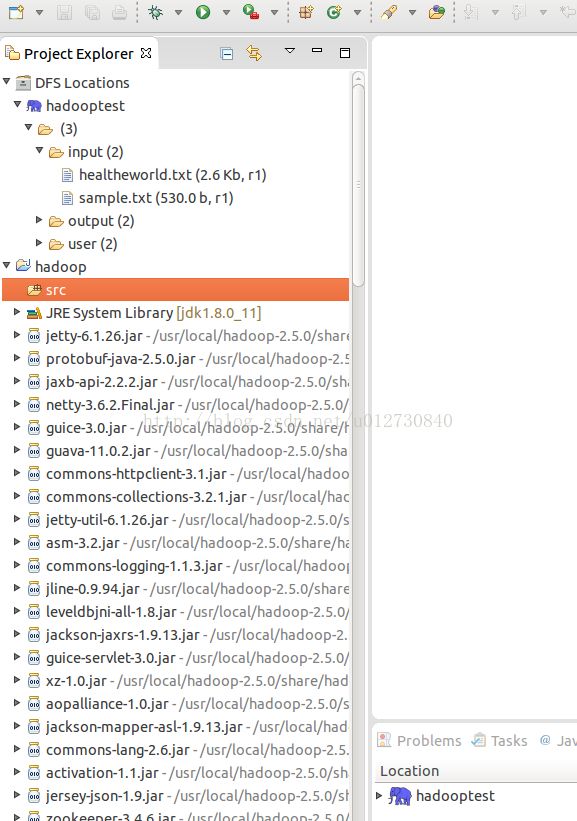Click the New wizard toolbar icon

point(16,12)
